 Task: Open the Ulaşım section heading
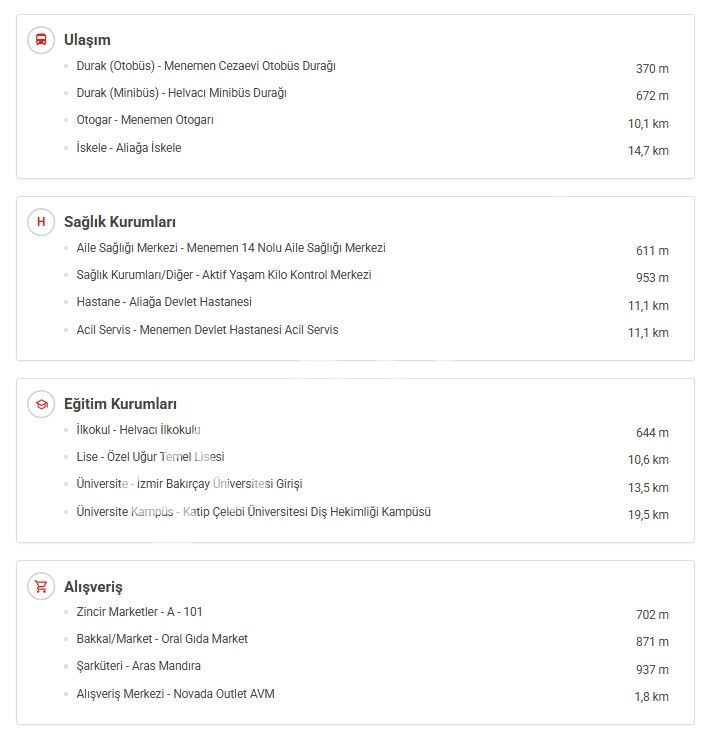[87, 40]
